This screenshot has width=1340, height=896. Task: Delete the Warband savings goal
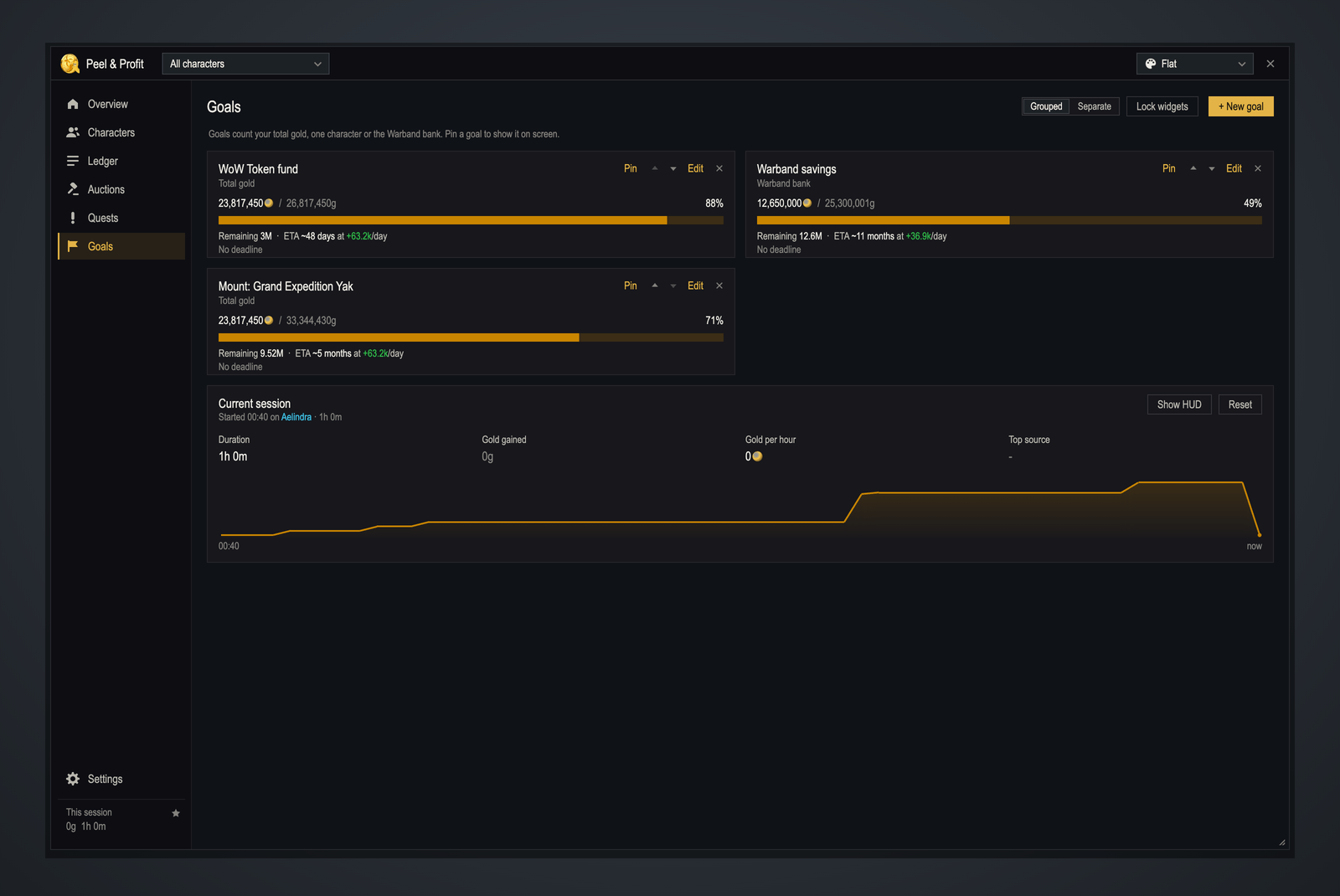point(1258,168)
